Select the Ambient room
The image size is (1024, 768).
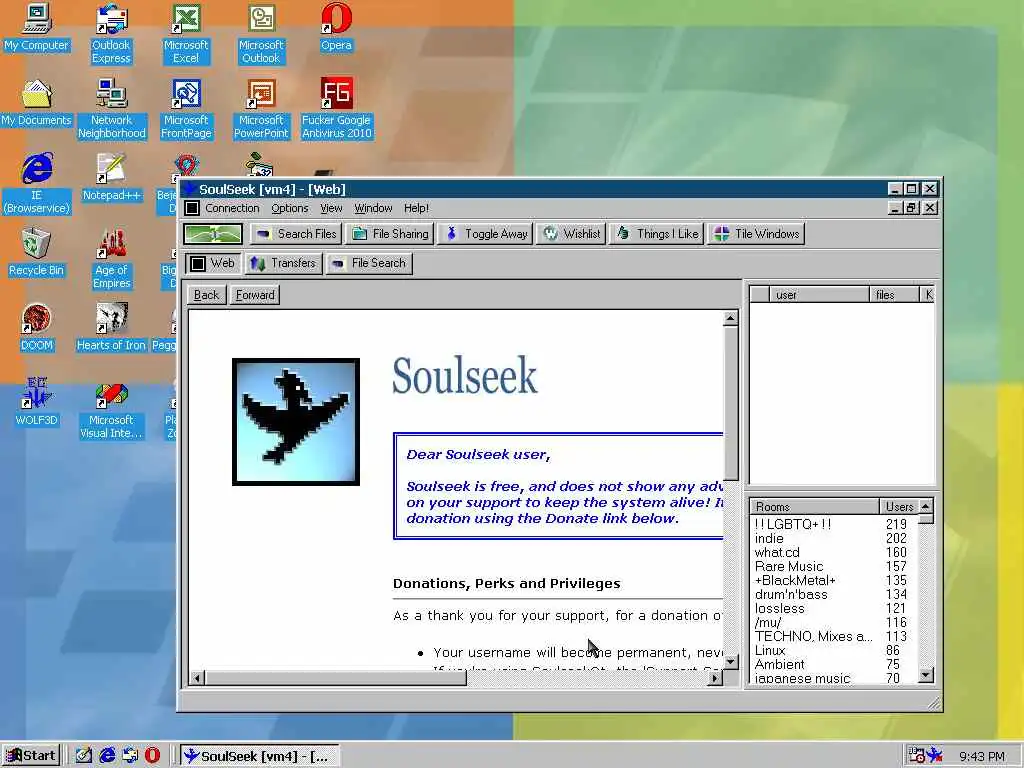click(x=833, y=665)
